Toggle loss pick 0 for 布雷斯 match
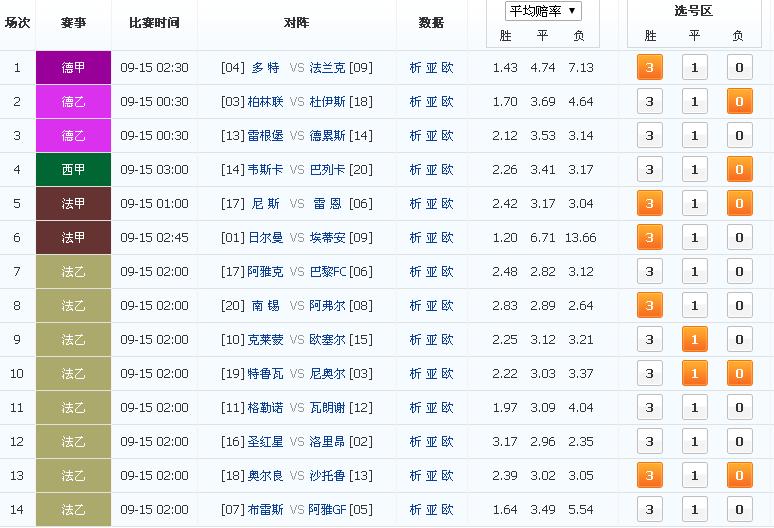Viewport: 774px width, 528px height. tap(738, 510)
